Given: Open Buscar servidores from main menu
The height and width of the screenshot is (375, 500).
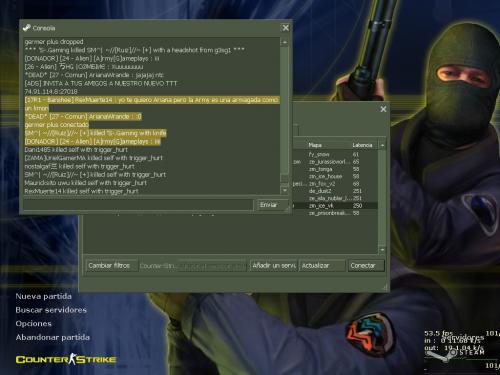Looking at the screenshot, I should point(51,310).
